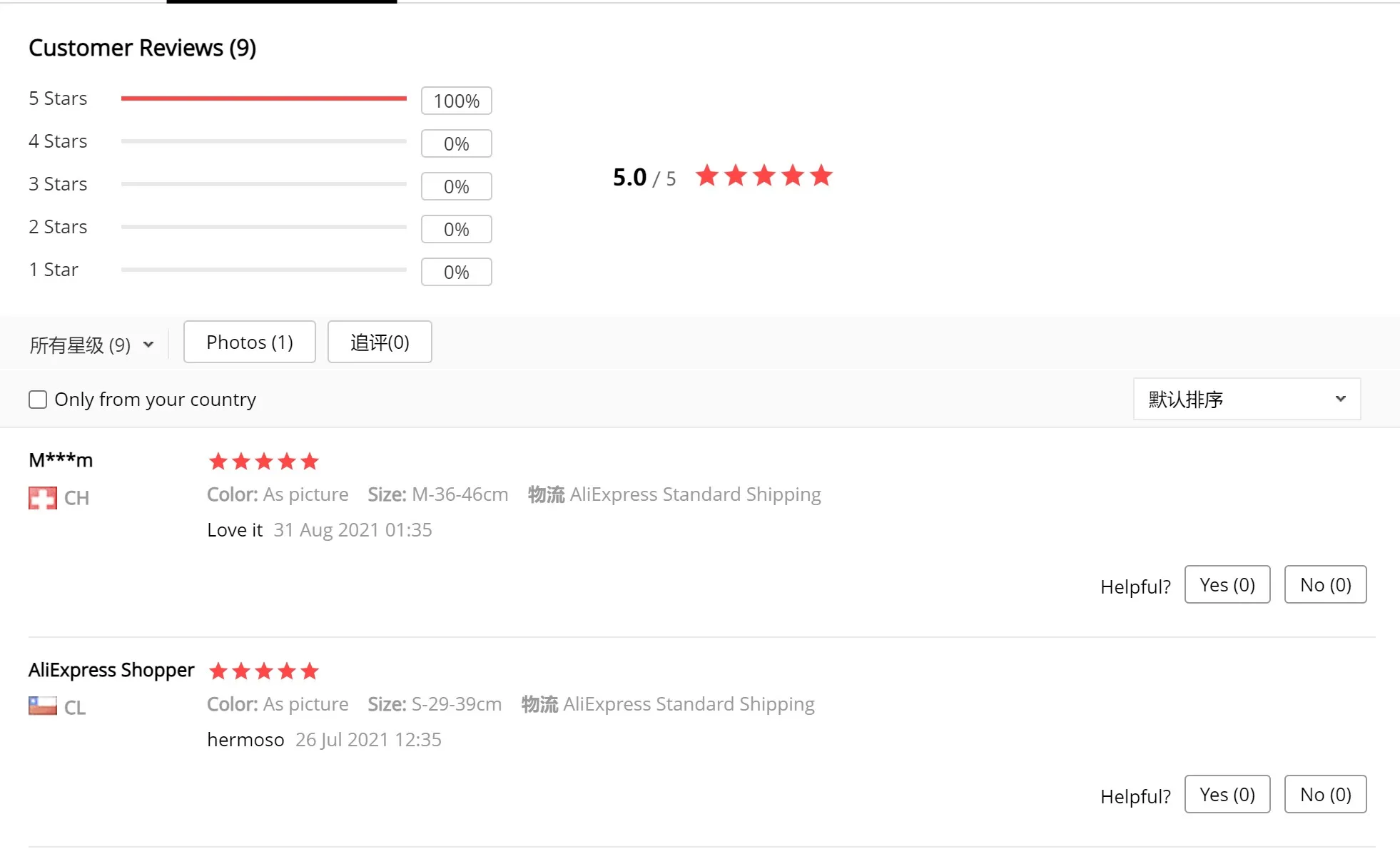Click the overall five-star rating icons

[764, 176]
